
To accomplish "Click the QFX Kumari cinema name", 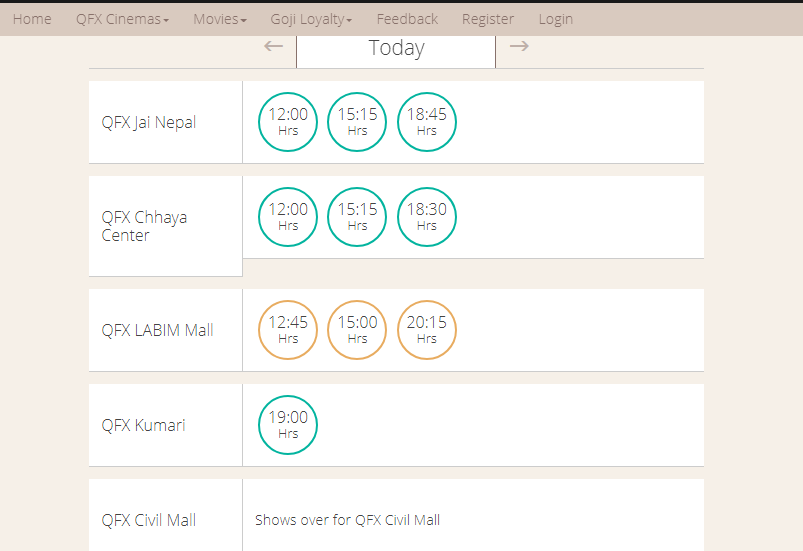I will click(x=143, y=426).
